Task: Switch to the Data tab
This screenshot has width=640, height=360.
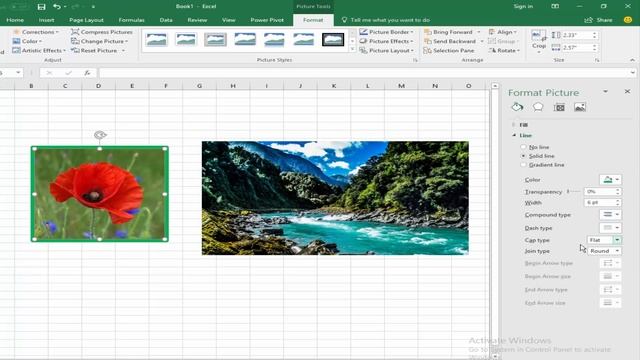Action: (x=166, y=20)
